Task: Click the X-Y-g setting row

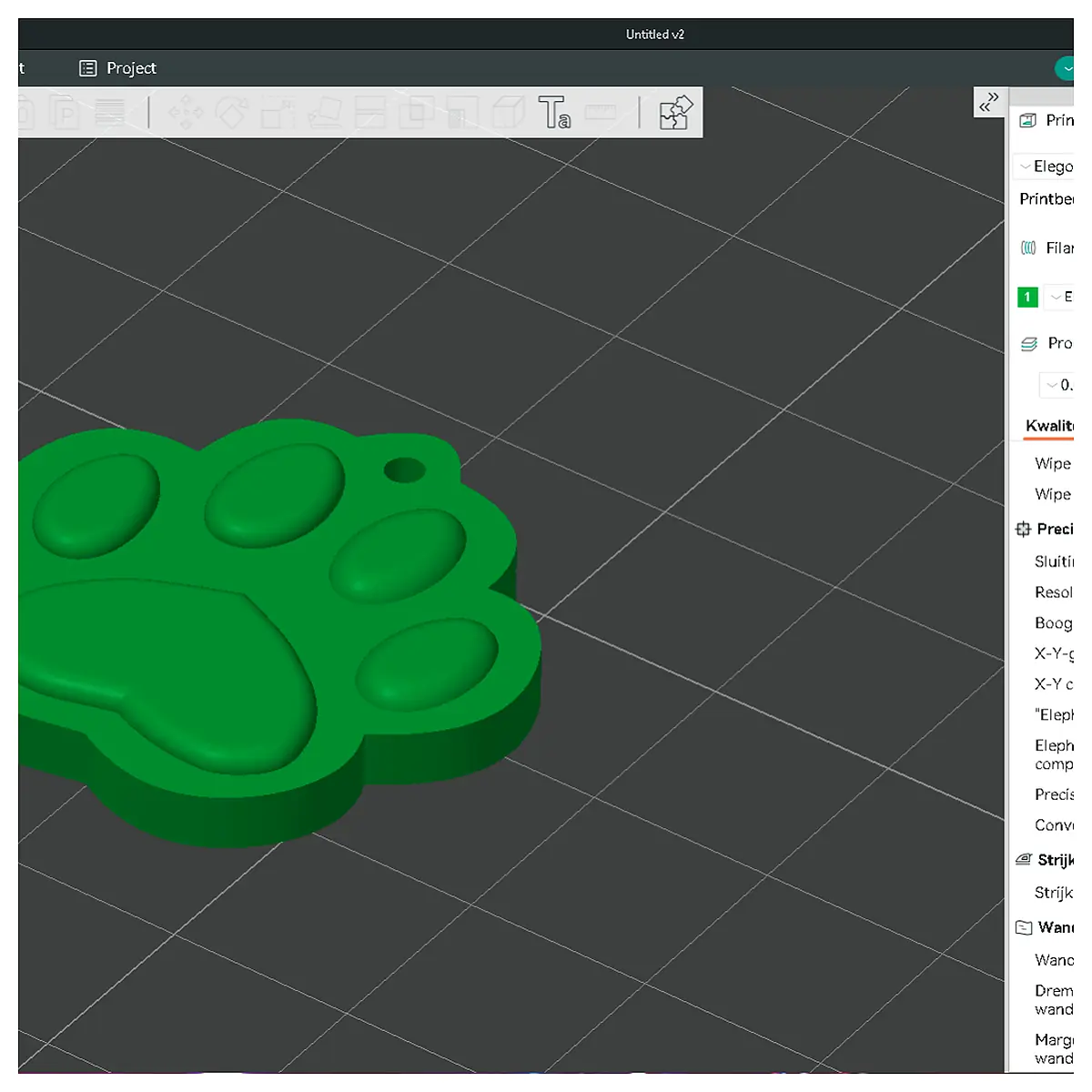Action: 1054,653
